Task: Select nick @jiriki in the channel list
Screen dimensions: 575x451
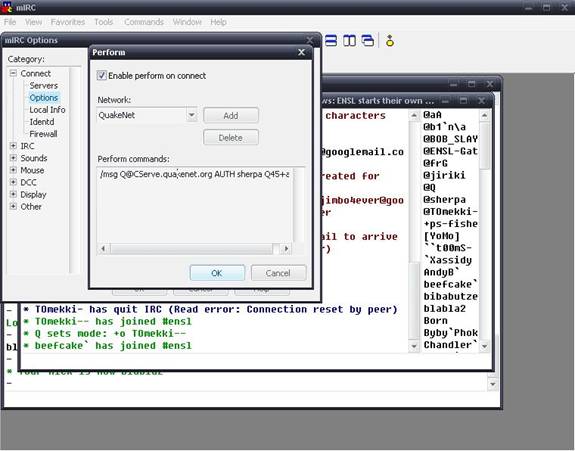Action: tap(444, 175)
